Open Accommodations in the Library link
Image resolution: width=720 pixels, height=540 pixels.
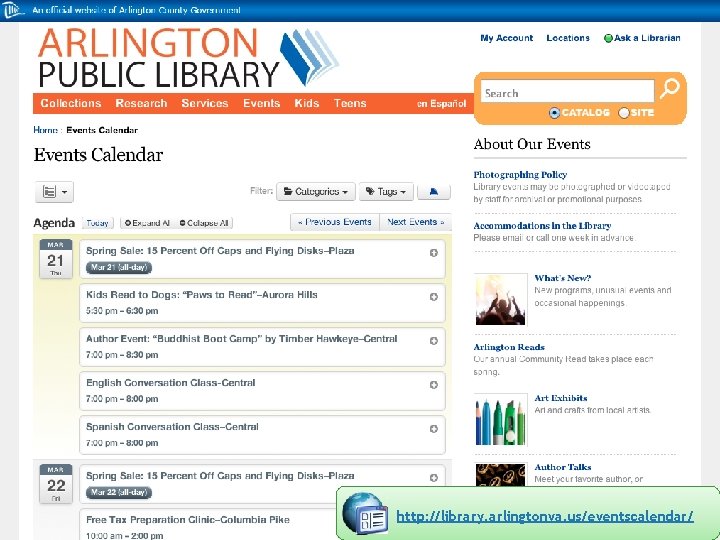pos(542,225)
